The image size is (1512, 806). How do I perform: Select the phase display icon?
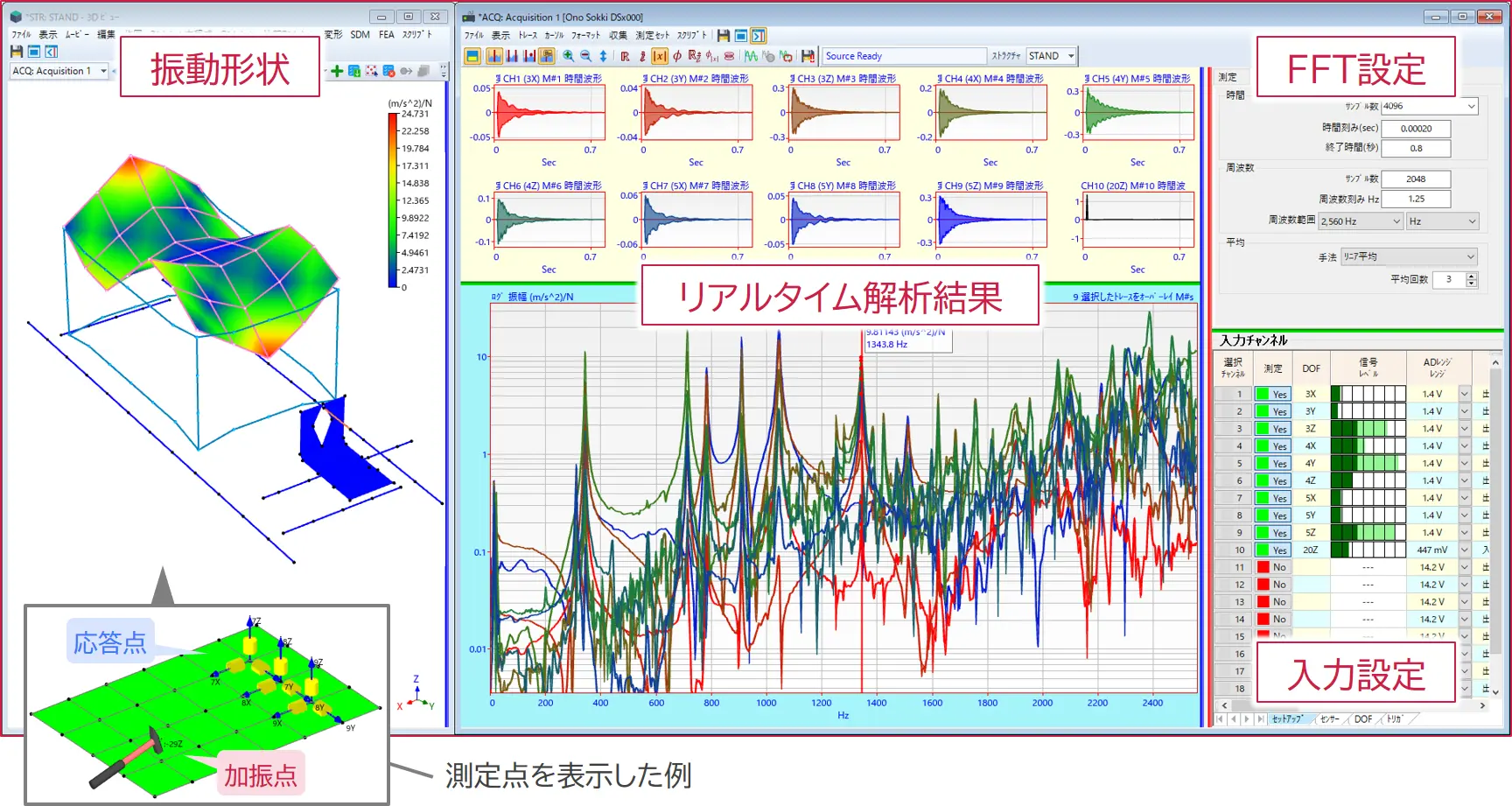[677, 56]
